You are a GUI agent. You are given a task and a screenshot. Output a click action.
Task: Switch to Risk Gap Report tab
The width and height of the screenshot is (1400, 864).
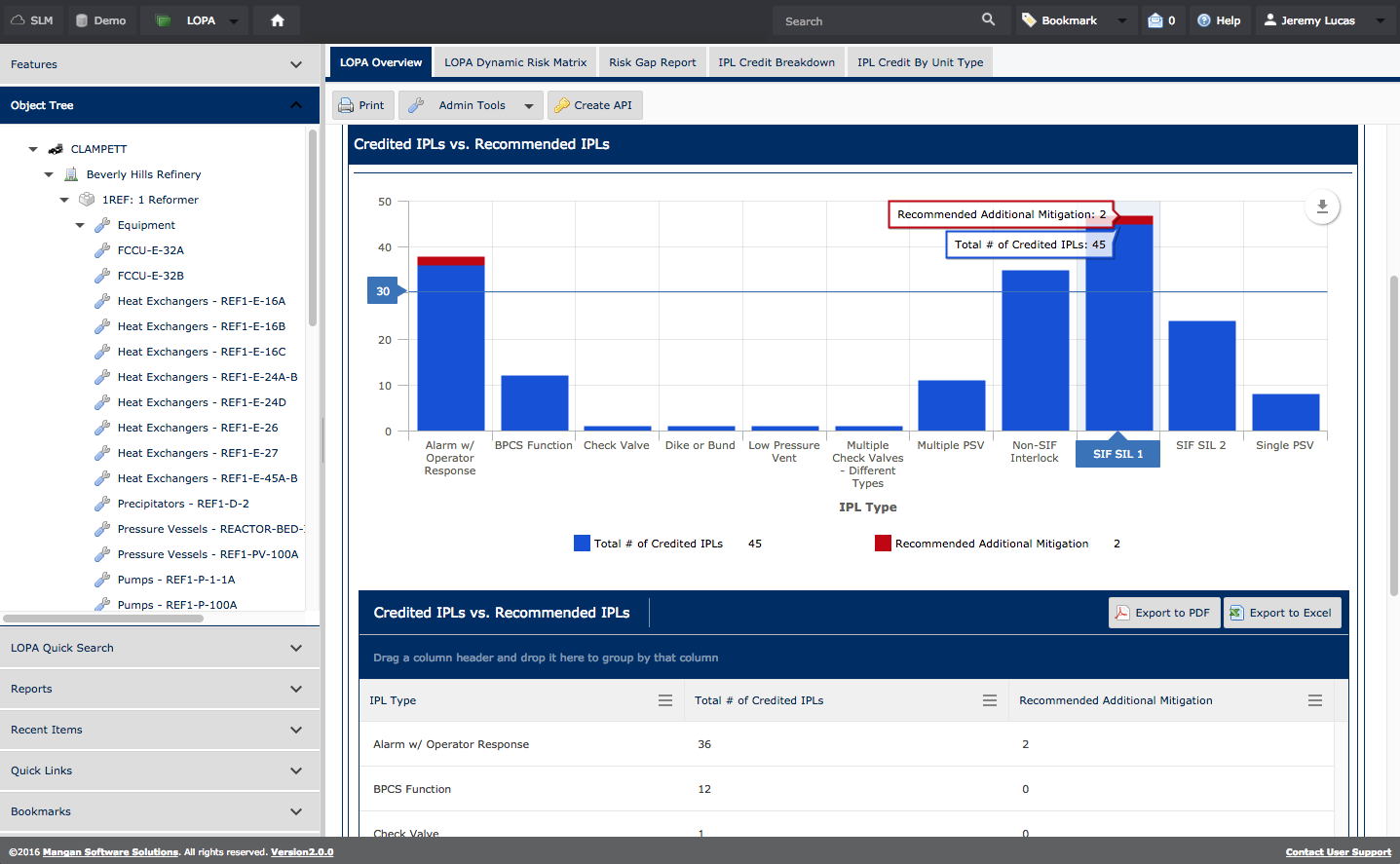click(652, 62)
